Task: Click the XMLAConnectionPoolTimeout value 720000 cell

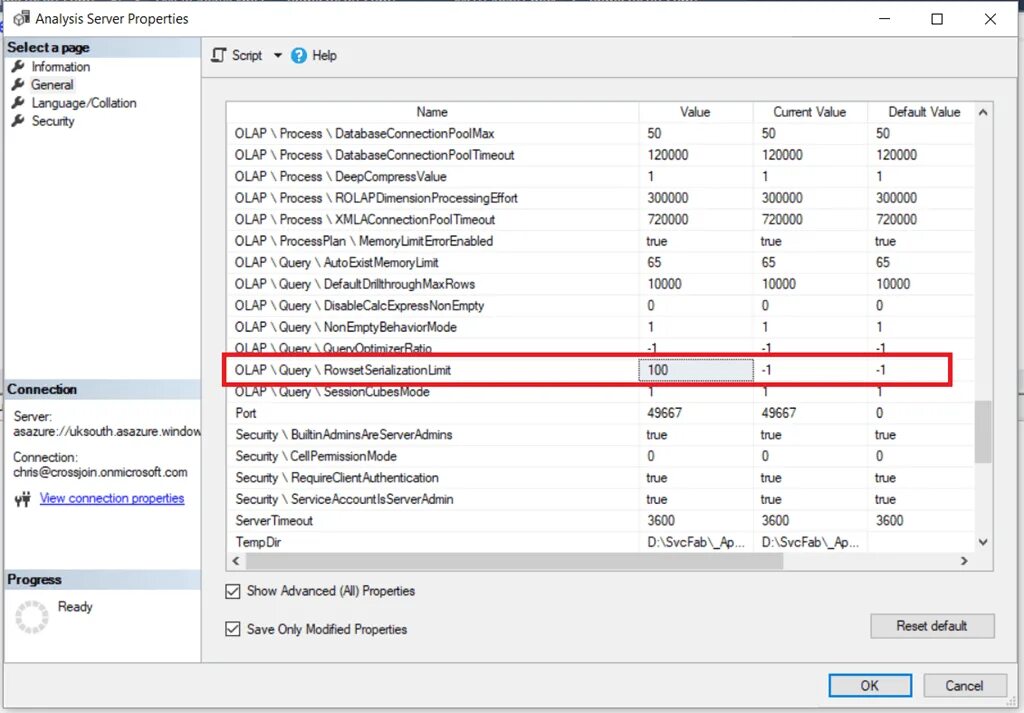Action: click(x=696, y=219)
